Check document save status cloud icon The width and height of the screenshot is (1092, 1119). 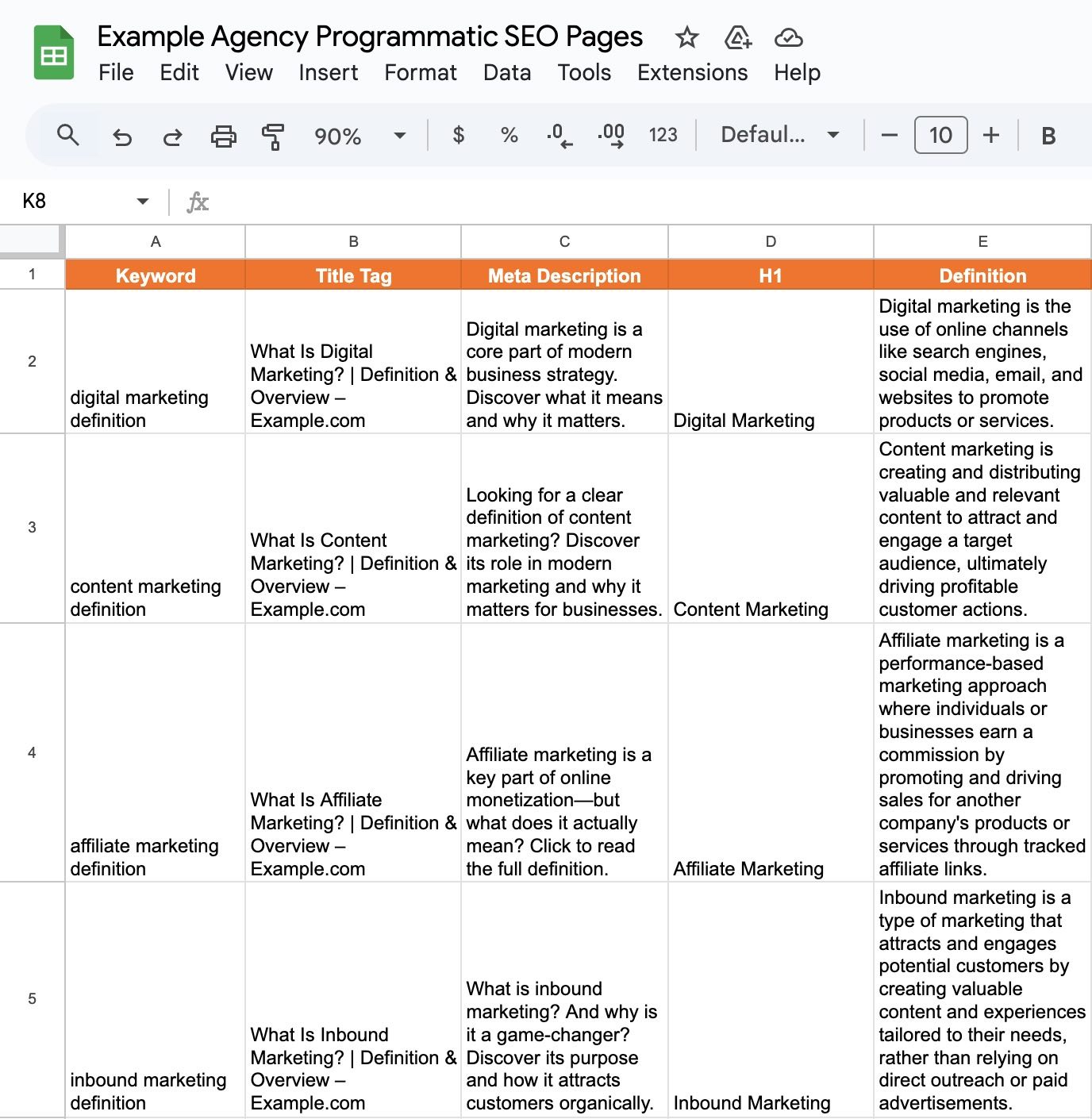click(789, 37)
